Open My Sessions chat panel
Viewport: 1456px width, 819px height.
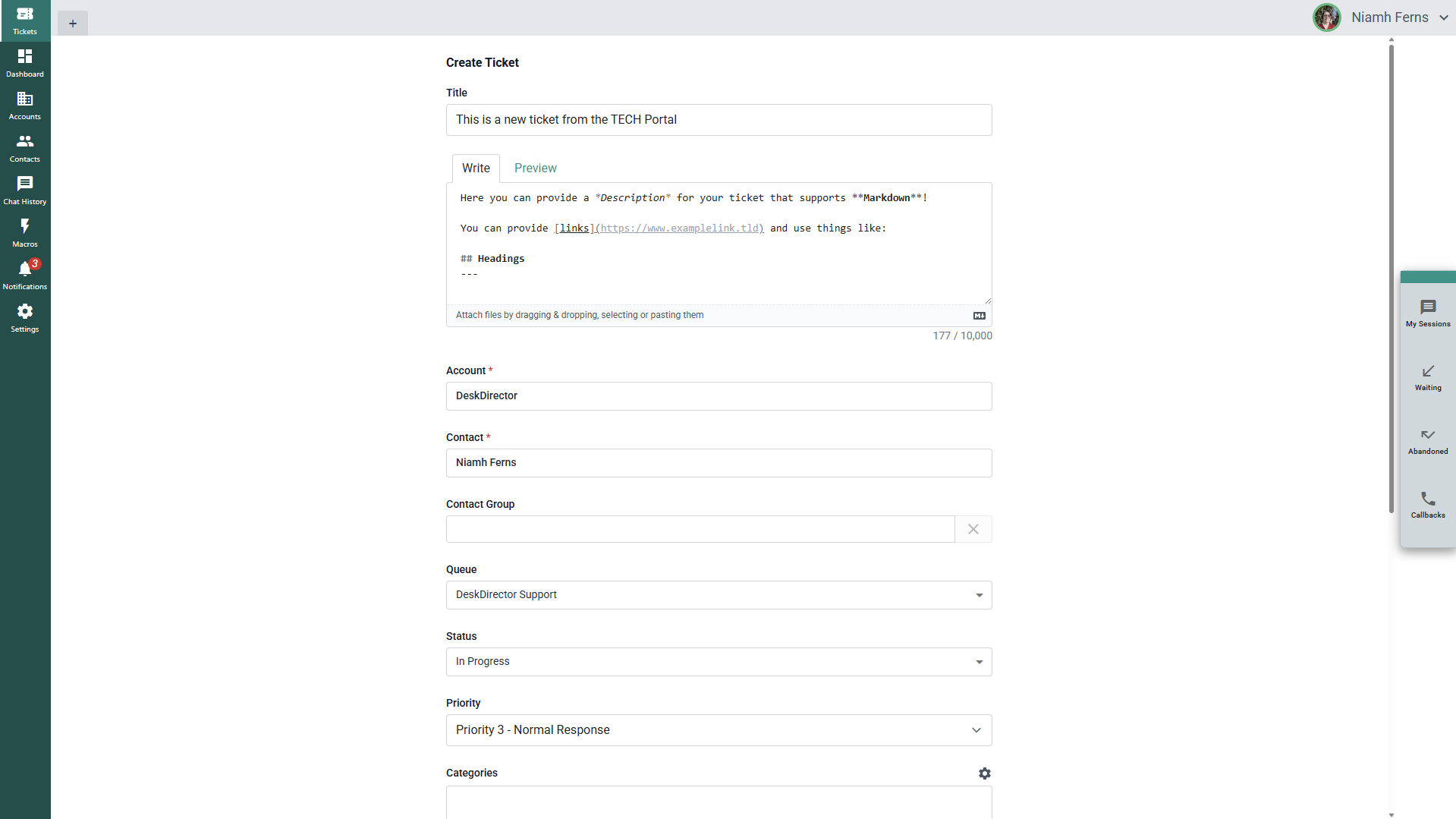pyautogui.click(x=1428, y=313)
